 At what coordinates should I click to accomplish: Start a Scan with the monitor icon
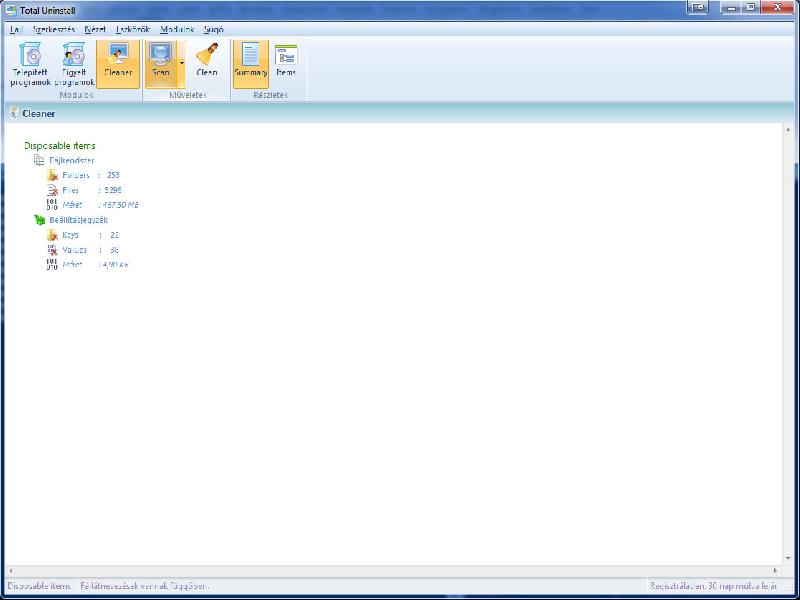161,64
